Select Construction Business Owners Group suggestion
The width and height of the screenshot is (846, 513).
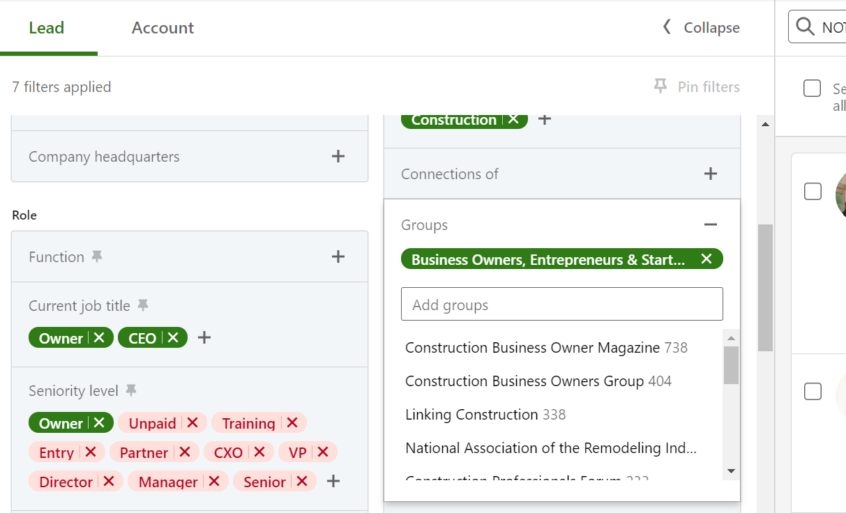point(538,381)
